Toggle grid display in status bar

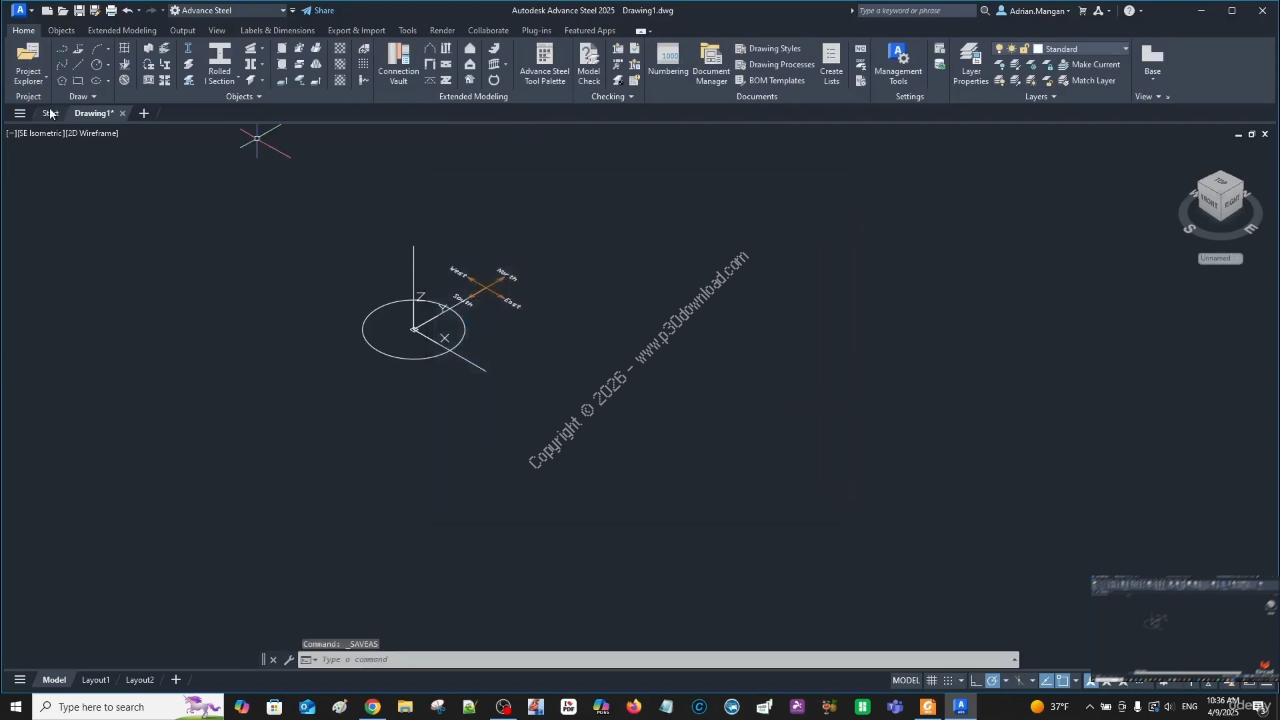[931, 680]
